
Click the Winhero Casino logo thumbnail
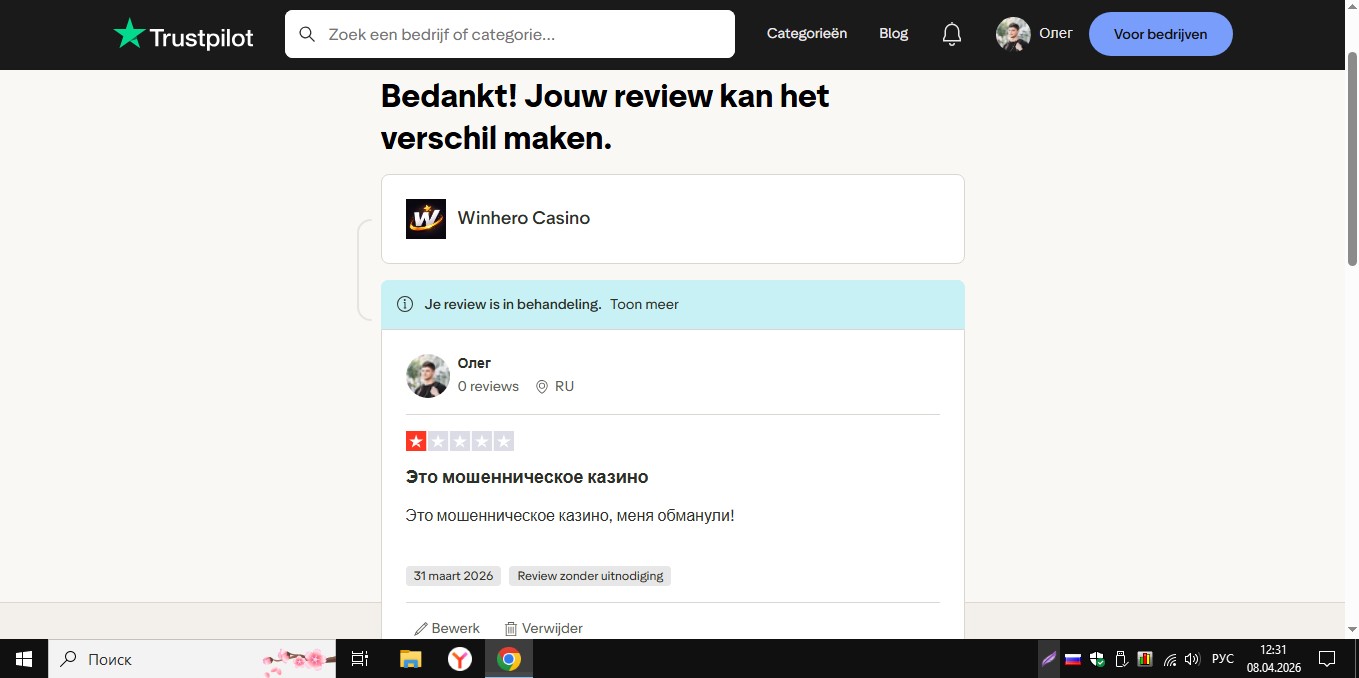click(x=425, y=219)
